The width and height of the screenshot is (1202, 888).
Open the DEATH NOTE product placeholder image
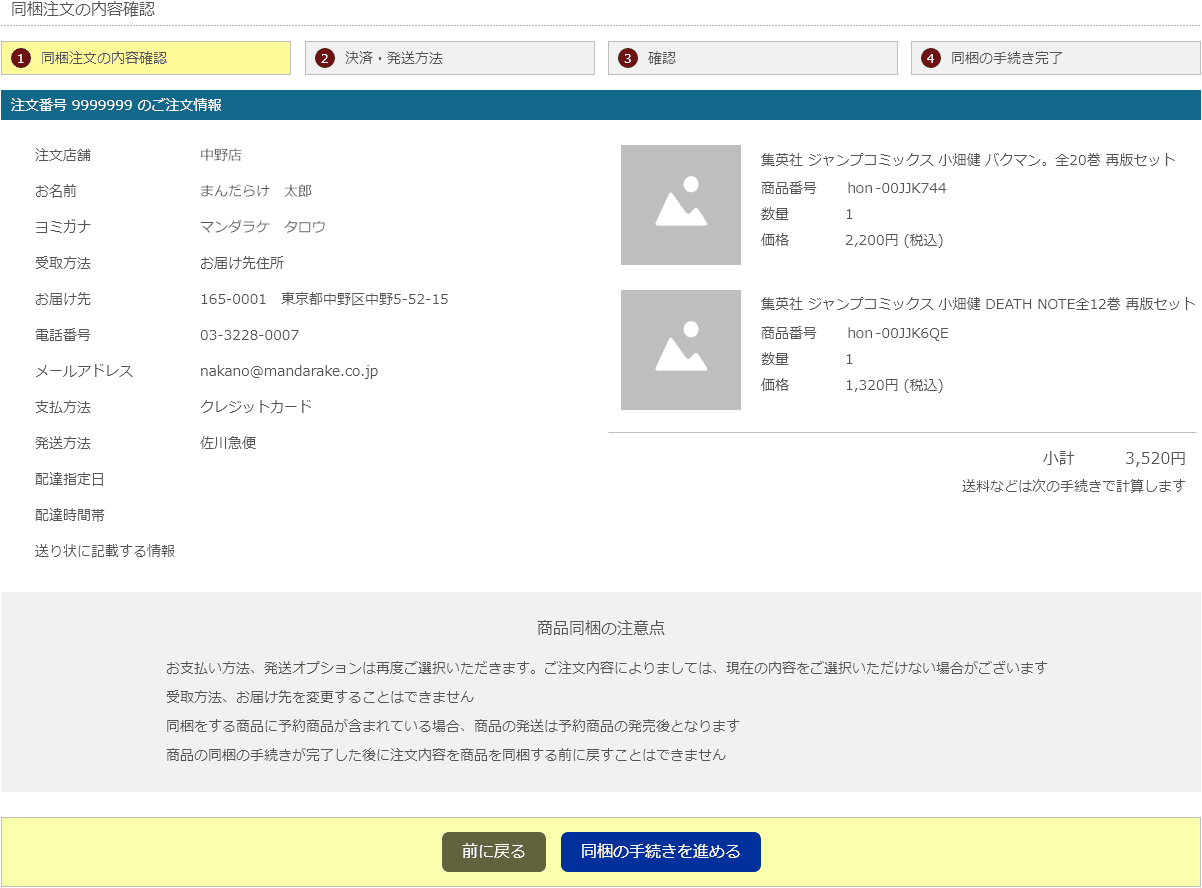coord(680,350)
